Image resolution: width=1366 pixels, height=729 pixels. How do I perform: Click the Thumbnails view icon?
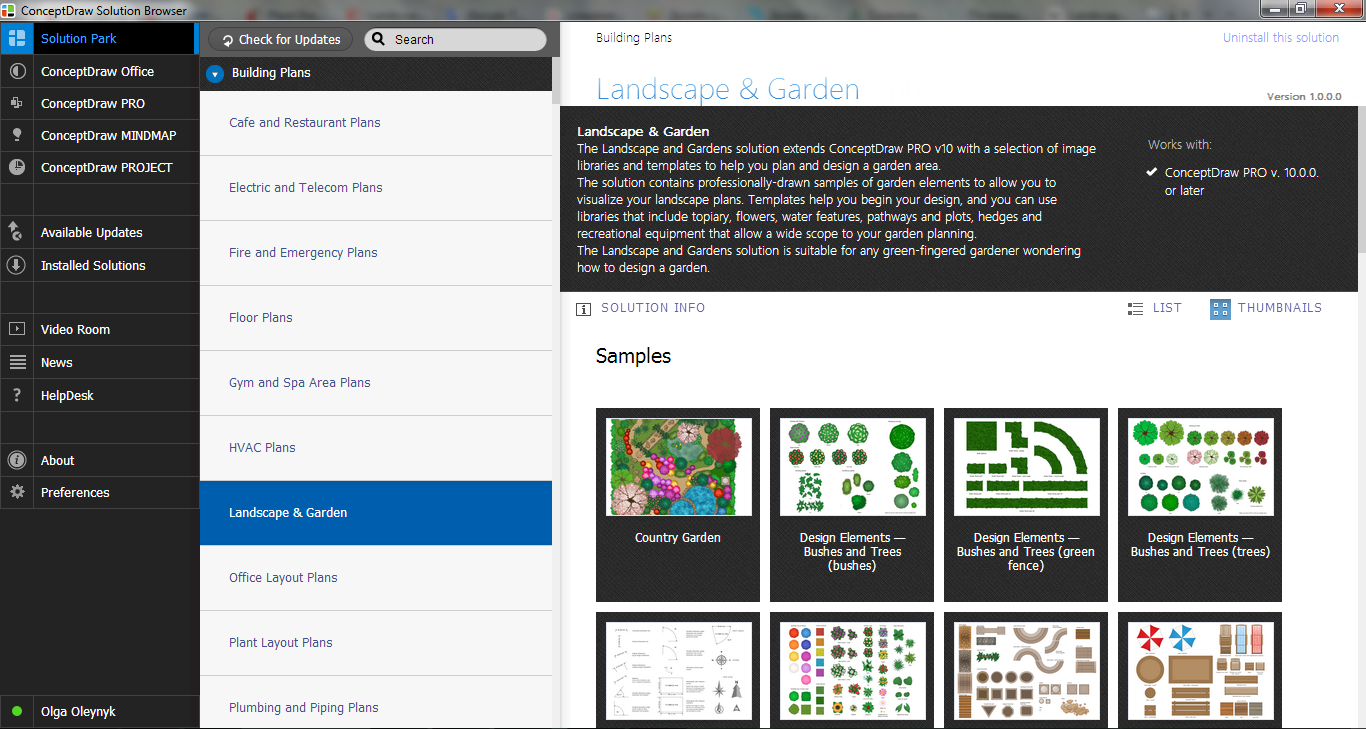pos(1220,309)
